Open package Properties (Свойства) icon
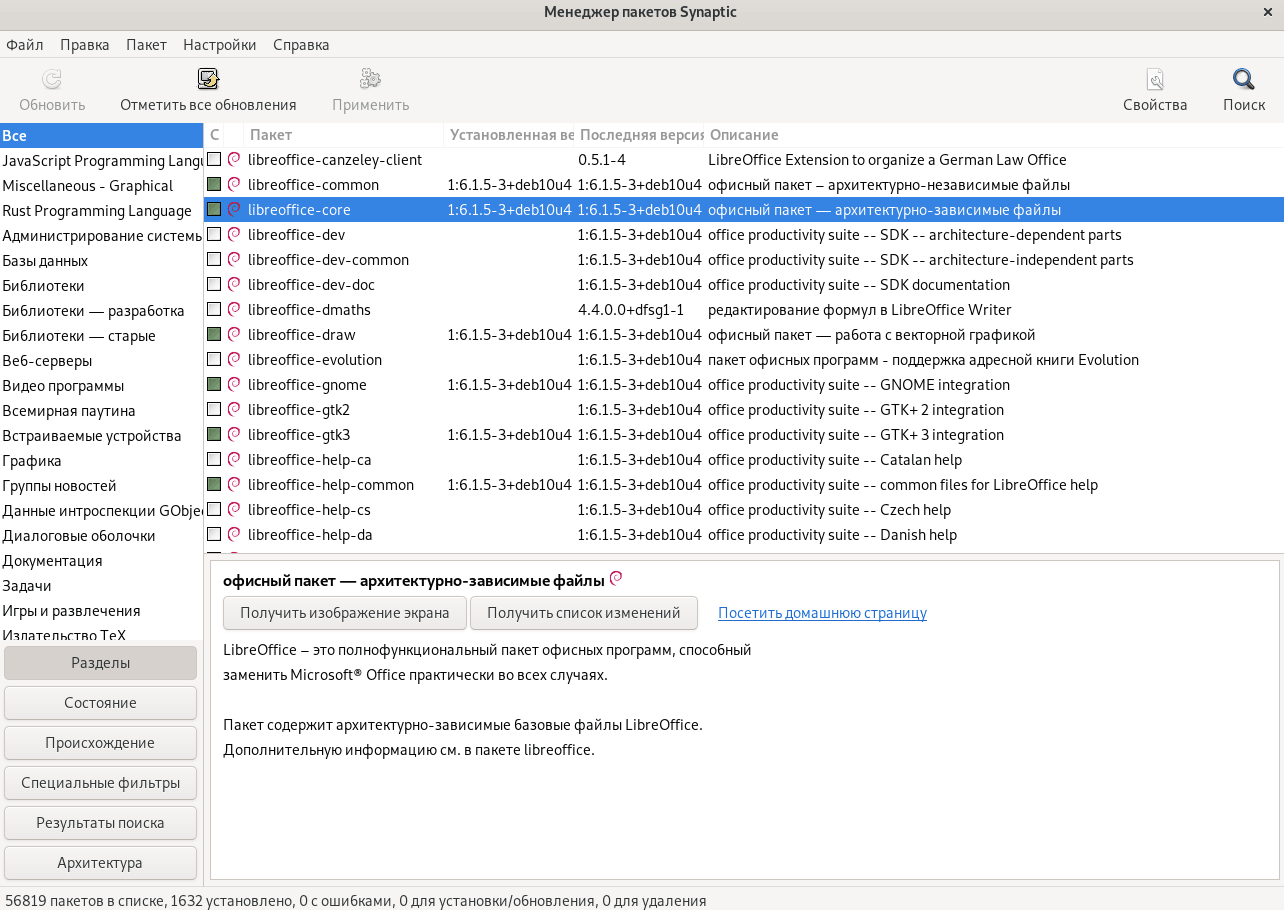Screen dimensions: 1284x910 click(x=1155, y=81)
